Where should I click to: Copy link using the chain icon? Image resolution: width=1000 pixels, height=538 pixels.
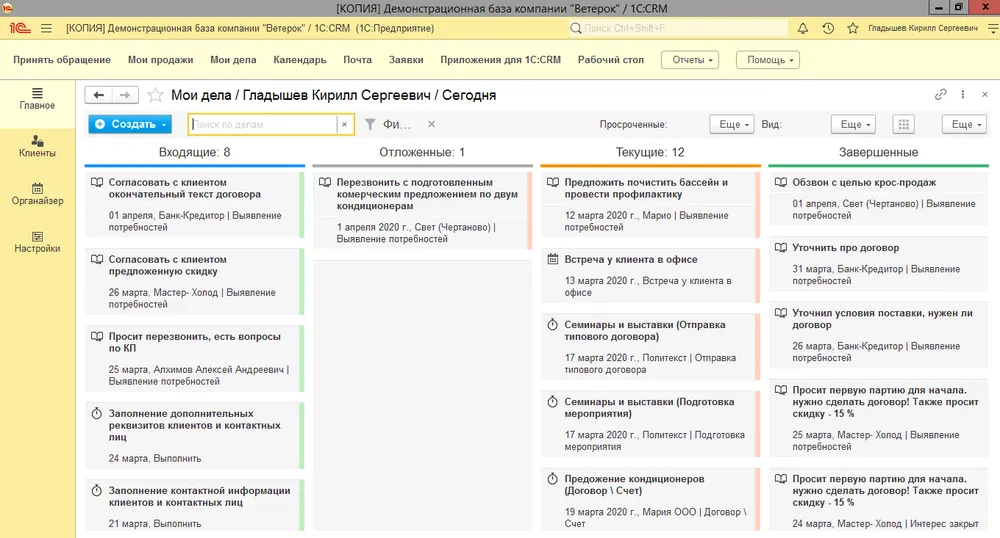(x=941, y=94)
